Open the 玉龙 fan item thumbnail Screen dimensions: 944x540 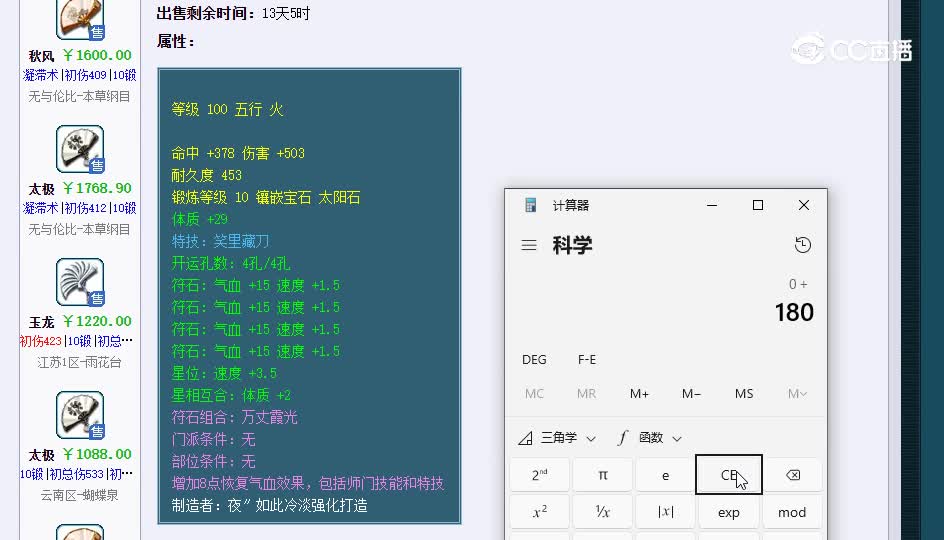[x=80, y=282]
